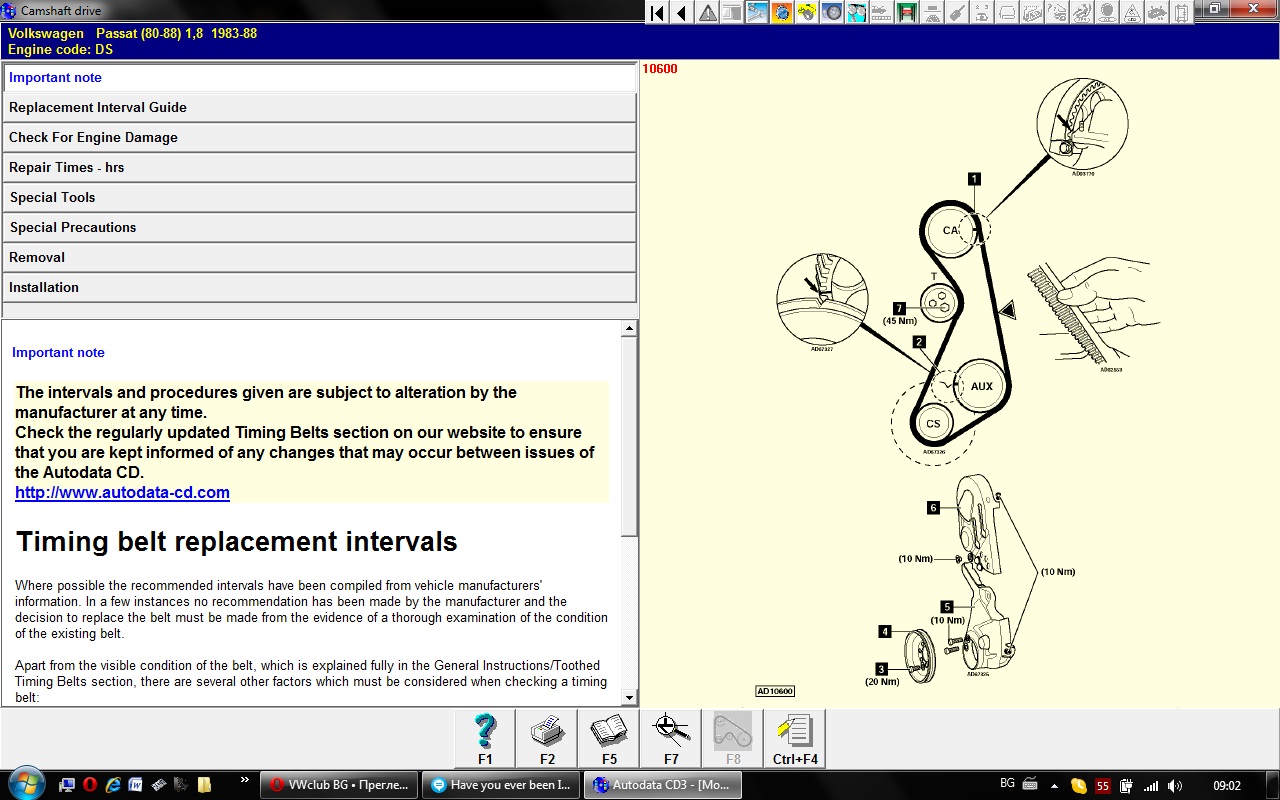Click the F8 timing belt button
The height and width of the screenshot is (800, 1280).
pos(733,739)
